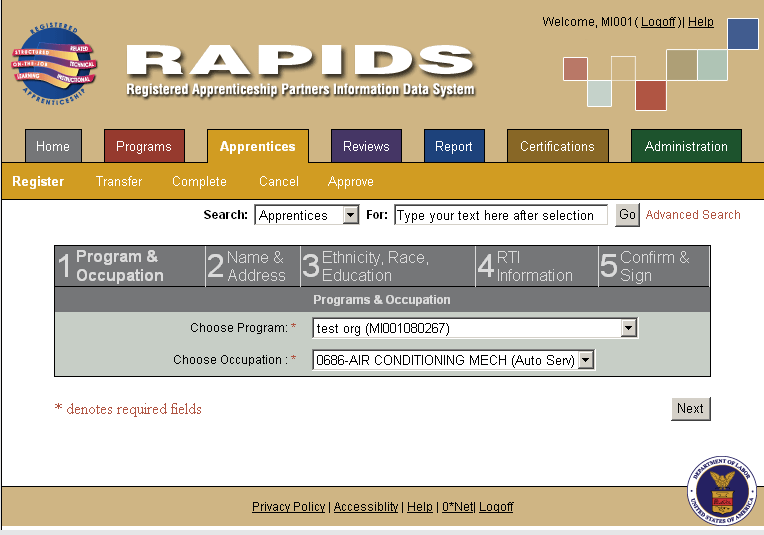The image size is (764, 535).
Task: Click the 'Programs & Occupation' section header
Action: click(382, 300)
